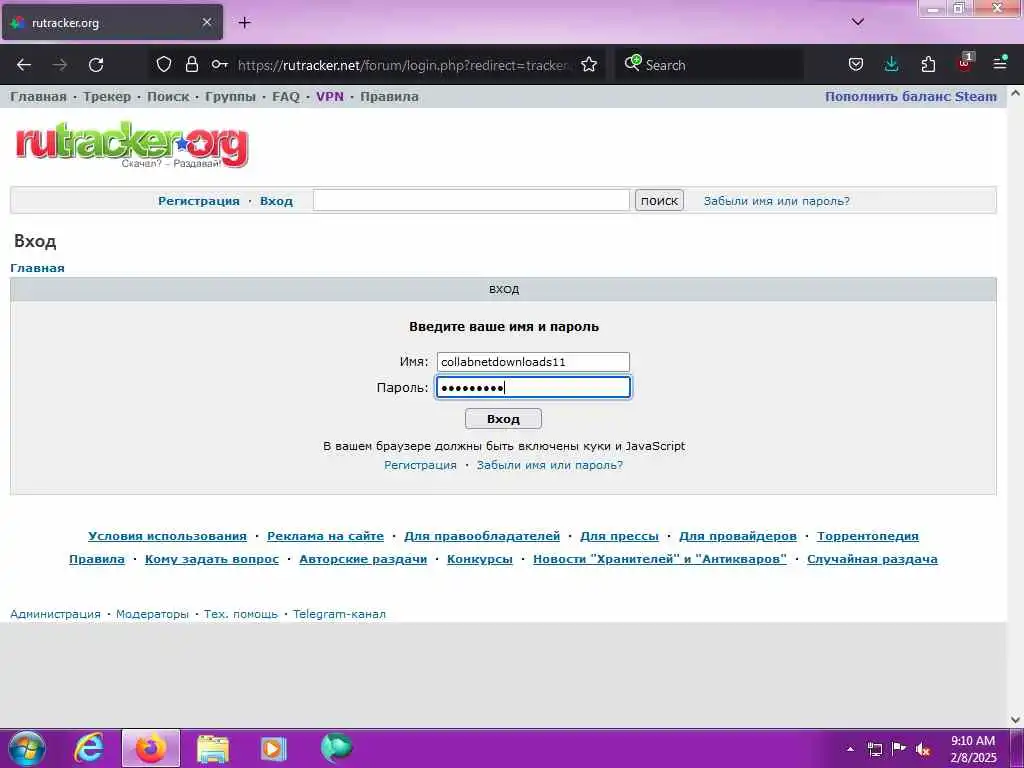
Task: Click the page scrollbar down arrow
Action: pyautogui.click(x=1015, y=720)
